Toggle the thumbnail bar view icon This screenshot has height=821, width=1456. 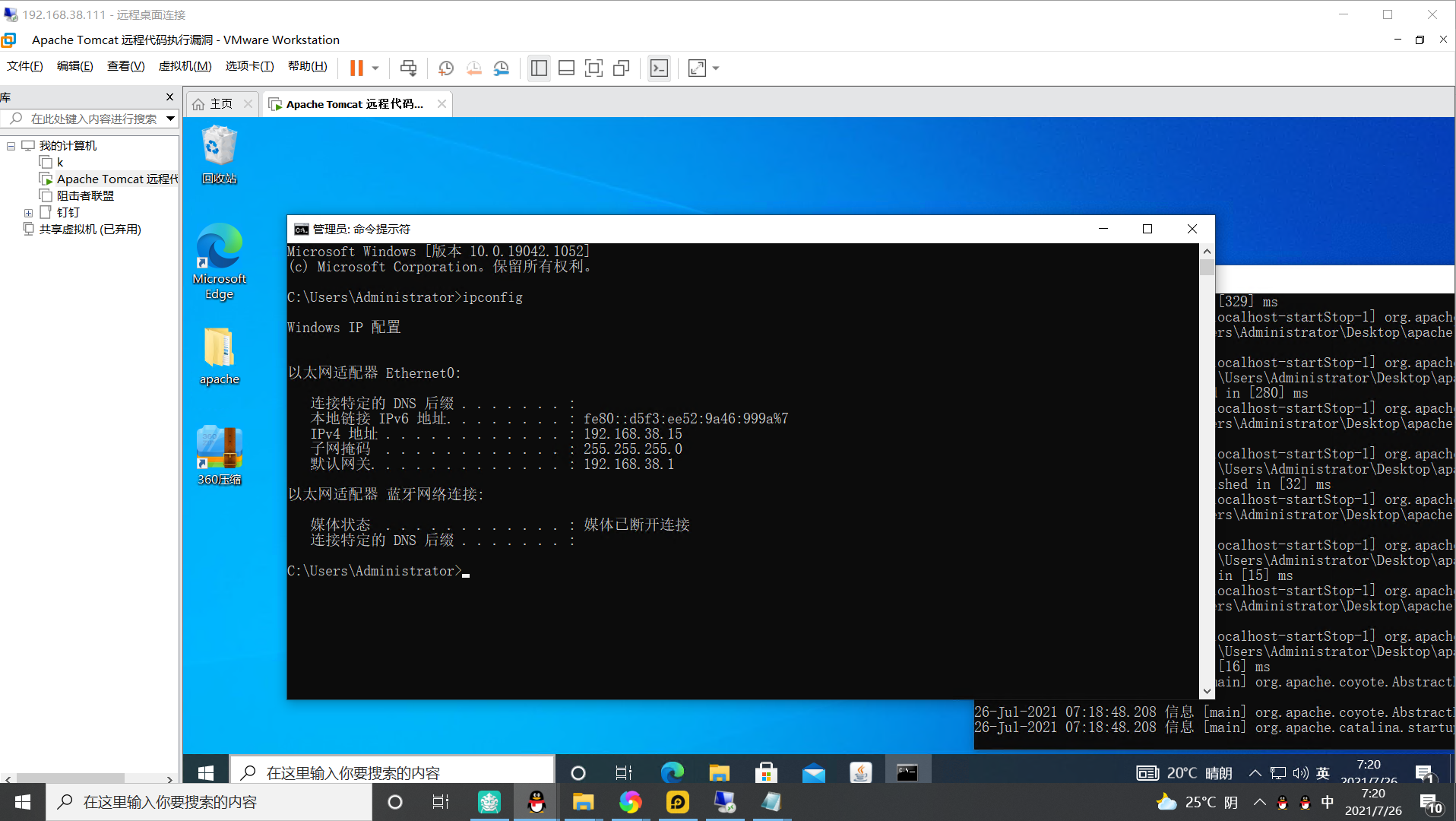click(566, 68)
